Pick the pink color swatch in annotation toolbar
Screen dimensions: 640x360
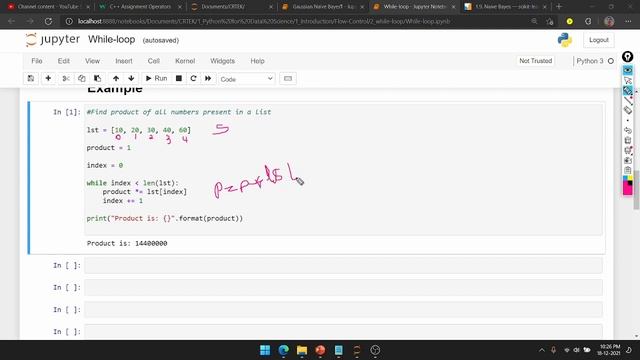628,190
